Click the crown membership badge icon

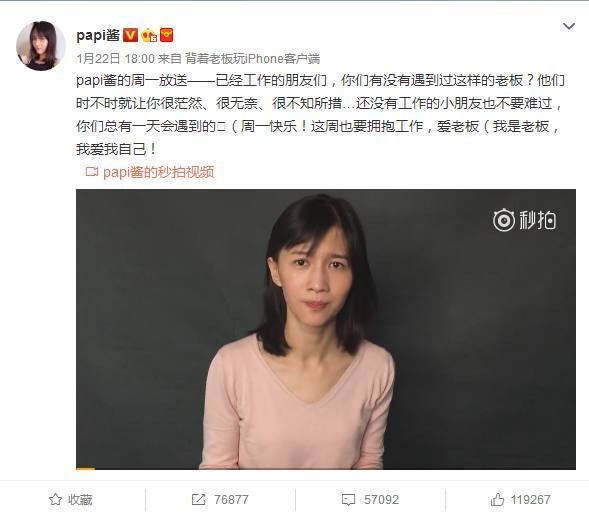(149, 35)
